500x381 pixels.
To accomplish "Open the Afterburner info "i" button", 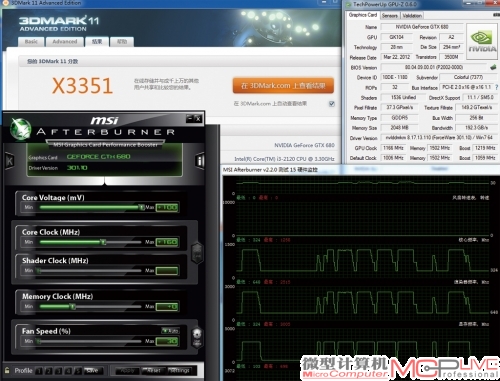I will pyautogui.click(x=199, y=161).
